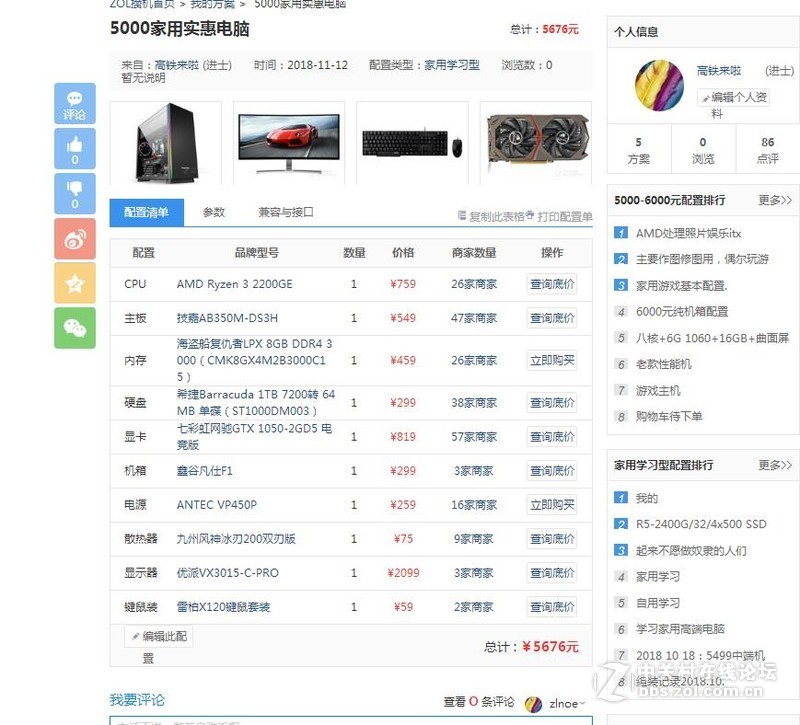Open ranking entry 购物车待下单
This screenshot has height=725, width=800.
pos(669,417)
